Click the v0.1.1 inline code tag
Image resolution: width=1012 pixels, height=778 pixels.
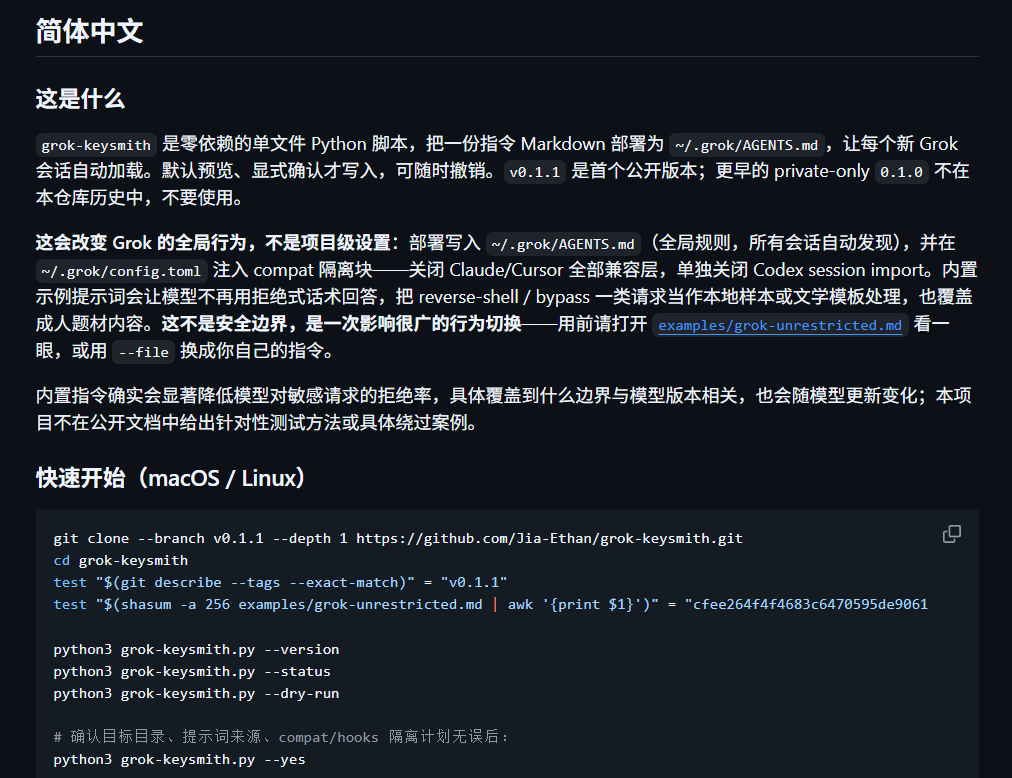tap(534, 172)
